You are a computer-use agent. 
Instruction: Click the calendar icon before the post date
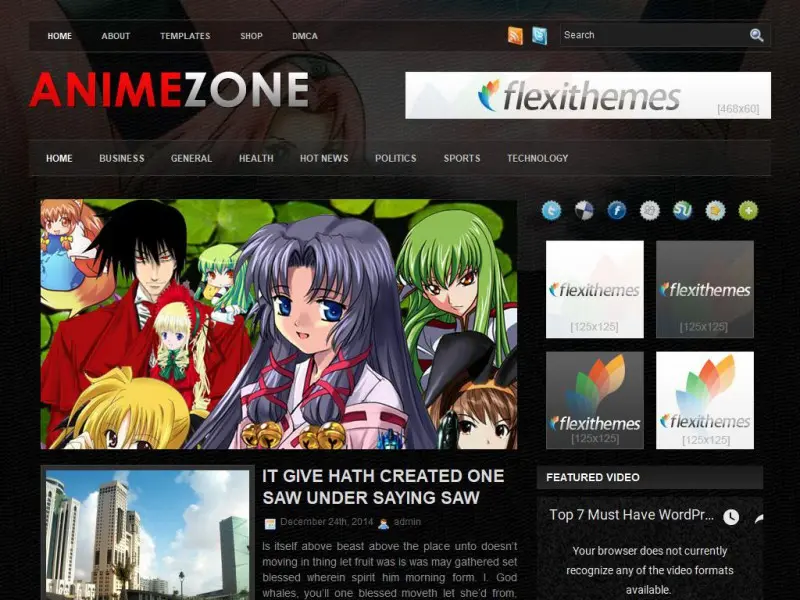(270, 523)
